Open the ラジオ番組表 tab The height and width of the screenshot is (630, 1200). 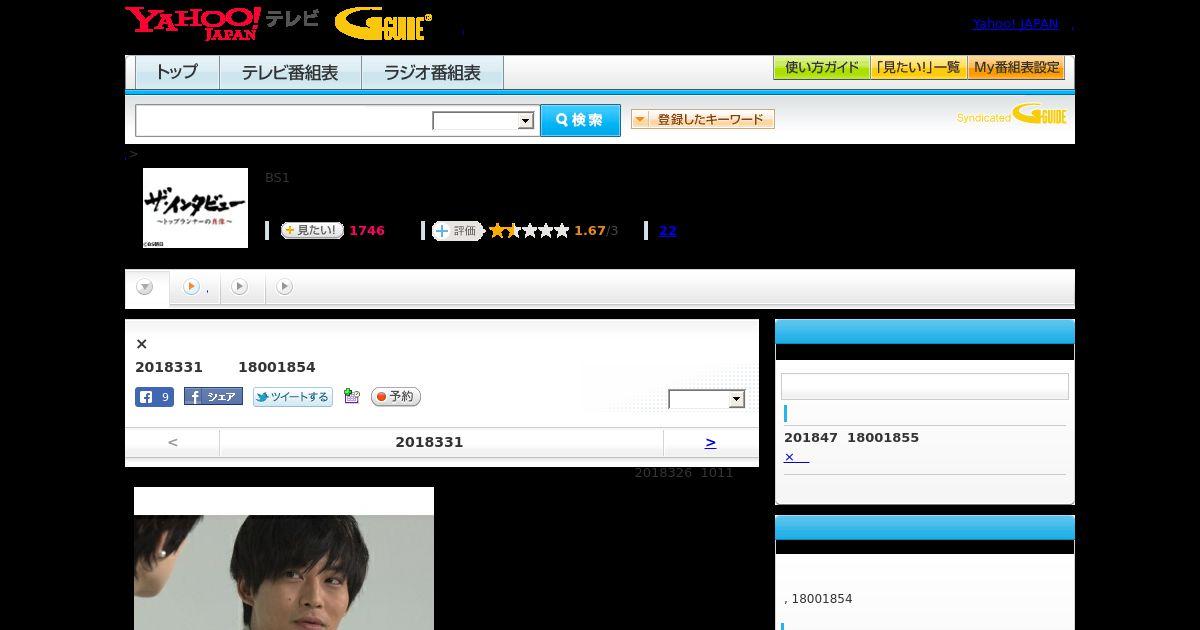tap(432, 73)
